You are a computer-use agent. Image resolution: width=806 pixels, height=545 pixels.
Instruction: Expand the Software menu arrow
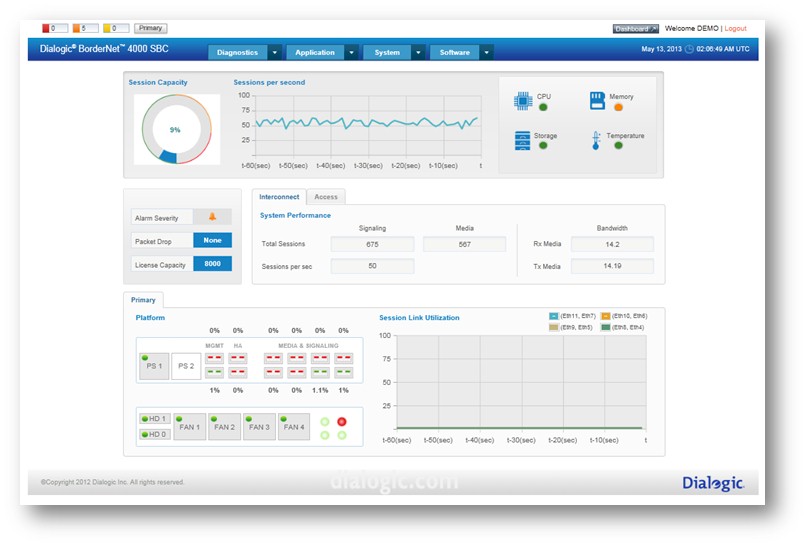(x=487, y=52)
